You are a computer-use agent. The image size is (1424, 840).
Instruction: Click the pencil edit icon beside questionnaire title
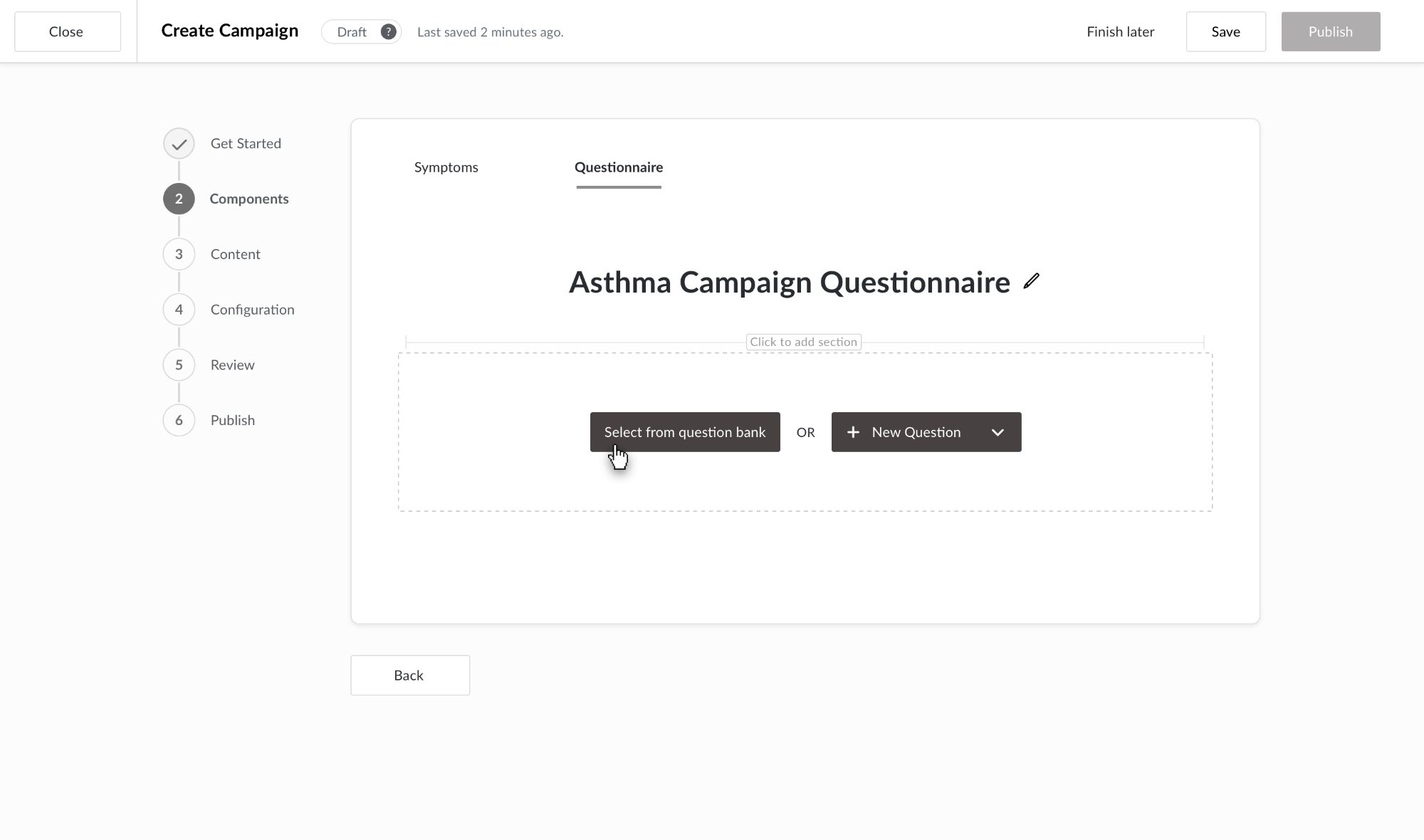[1031, 282]
